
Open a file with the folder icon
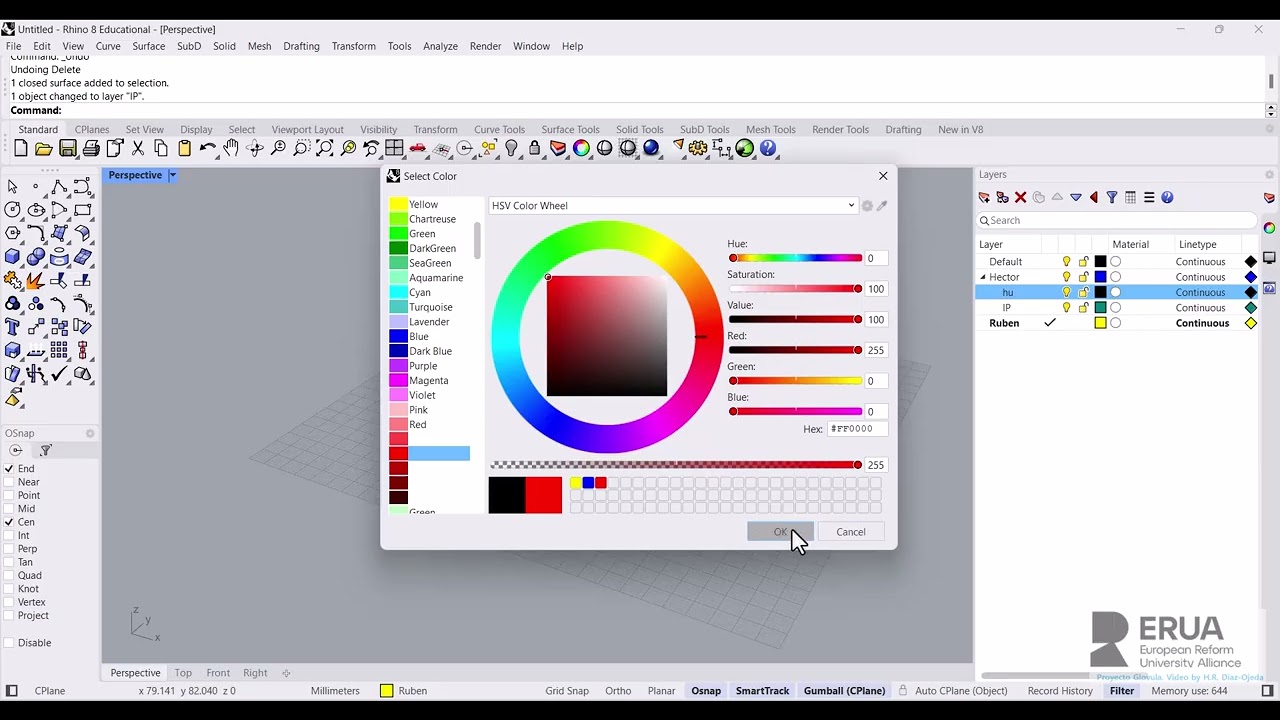pos(43,149)
